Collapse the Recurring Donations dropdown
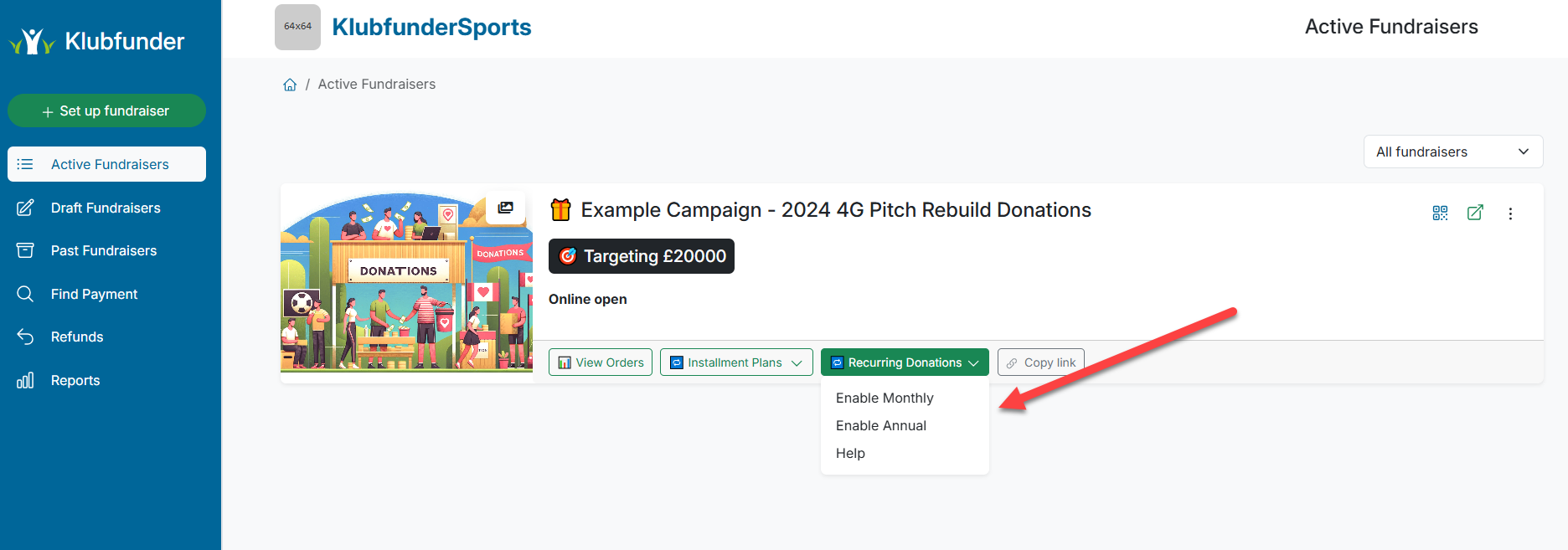This screenshot has width=1568, height=550. pyautogui.click(x=904, y=362)
